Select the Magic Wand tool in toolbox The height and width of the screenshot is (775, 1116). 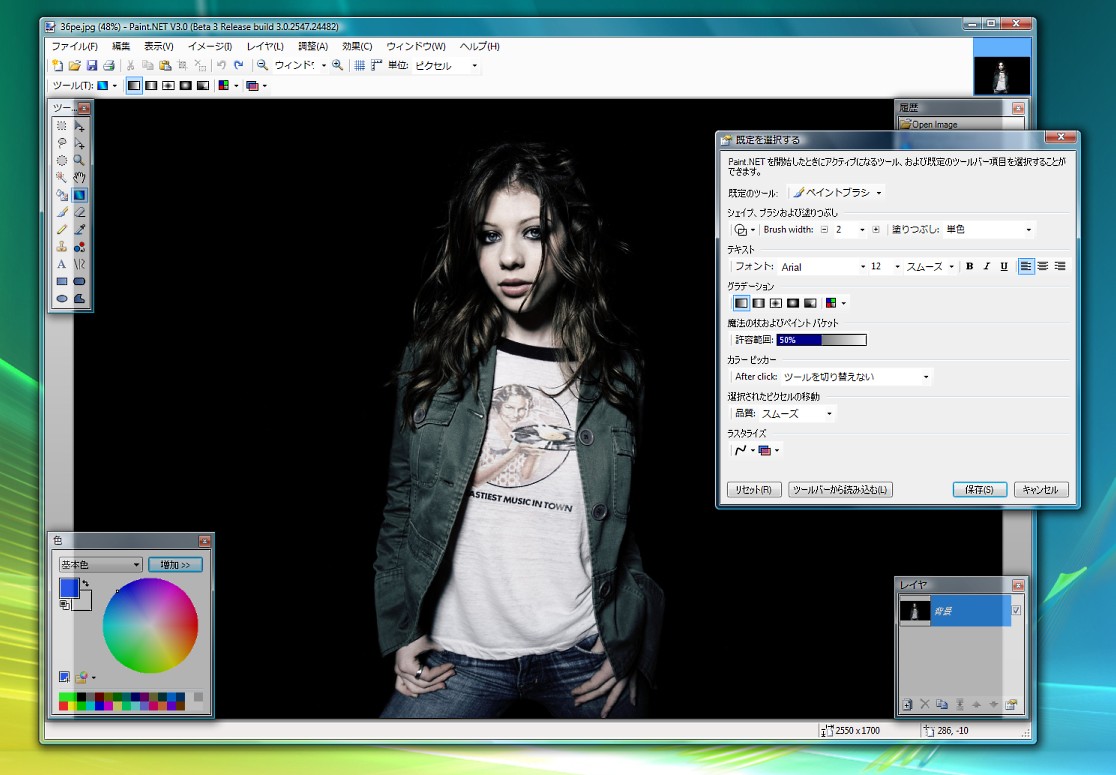(x=61, y=177)
